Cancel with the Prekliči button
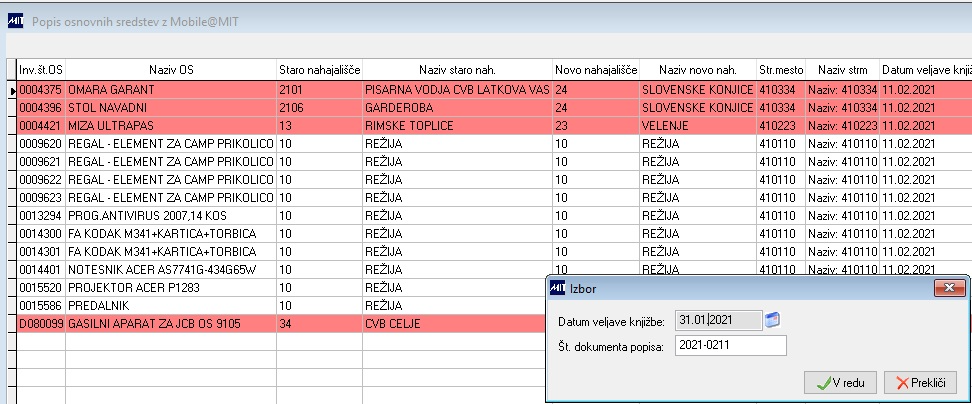This screenshot has width=972, height=404. (920, 383)
